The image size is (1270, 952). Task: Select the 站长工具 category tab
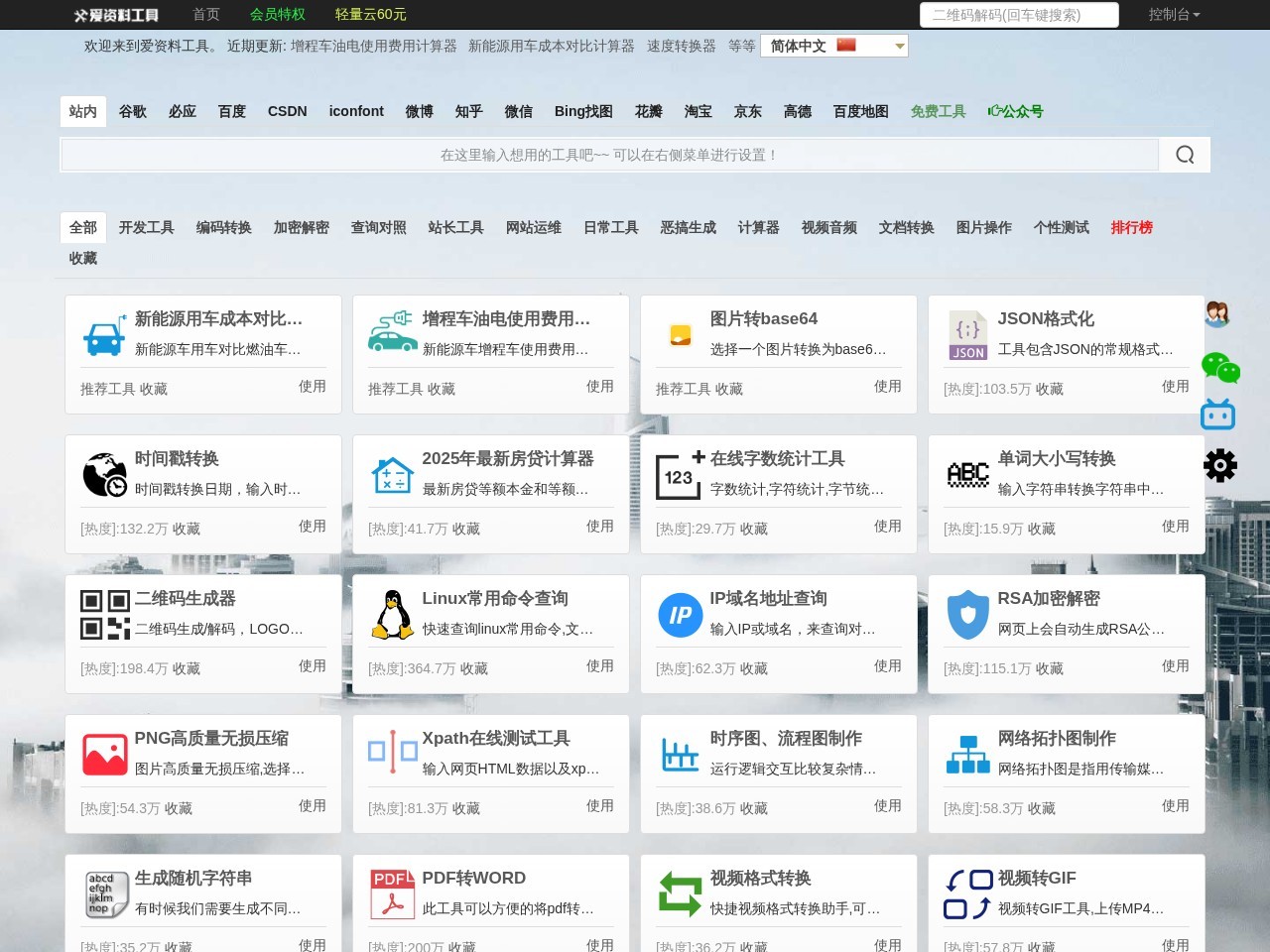456,227
